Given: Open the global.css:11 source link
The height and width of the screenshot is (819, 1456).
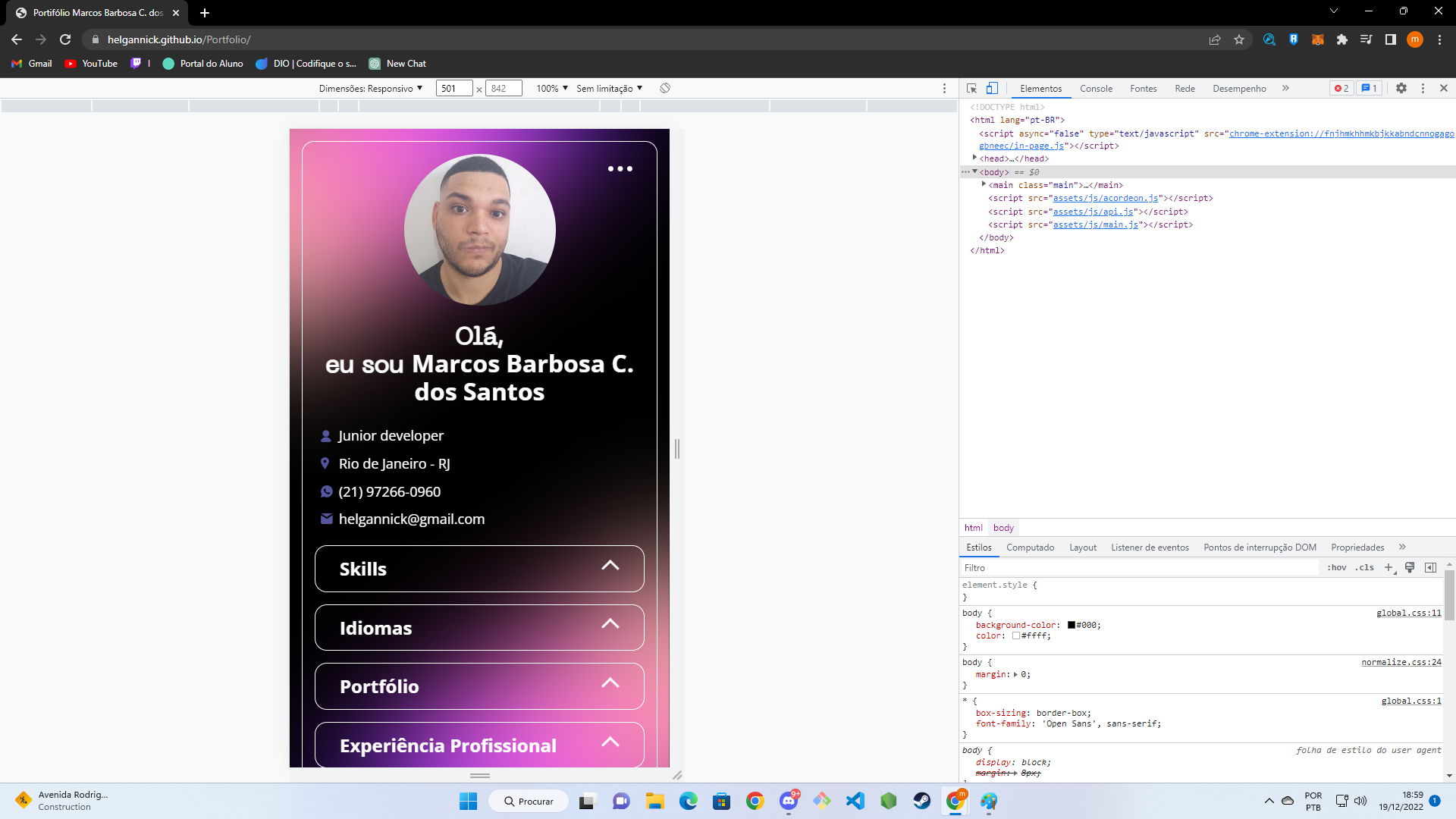Looking at the screenshot, I should [1409, 613].
